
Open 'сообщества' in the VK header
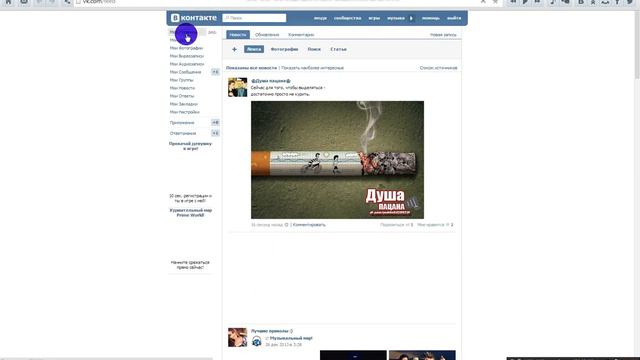pyautogui.click(x=347, y=18)
